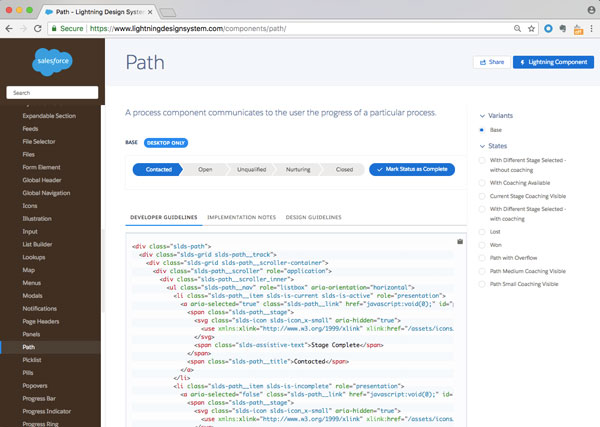Select With Coaching Available state
Viewport: 600px width, 427px height.
coord(482,183)
